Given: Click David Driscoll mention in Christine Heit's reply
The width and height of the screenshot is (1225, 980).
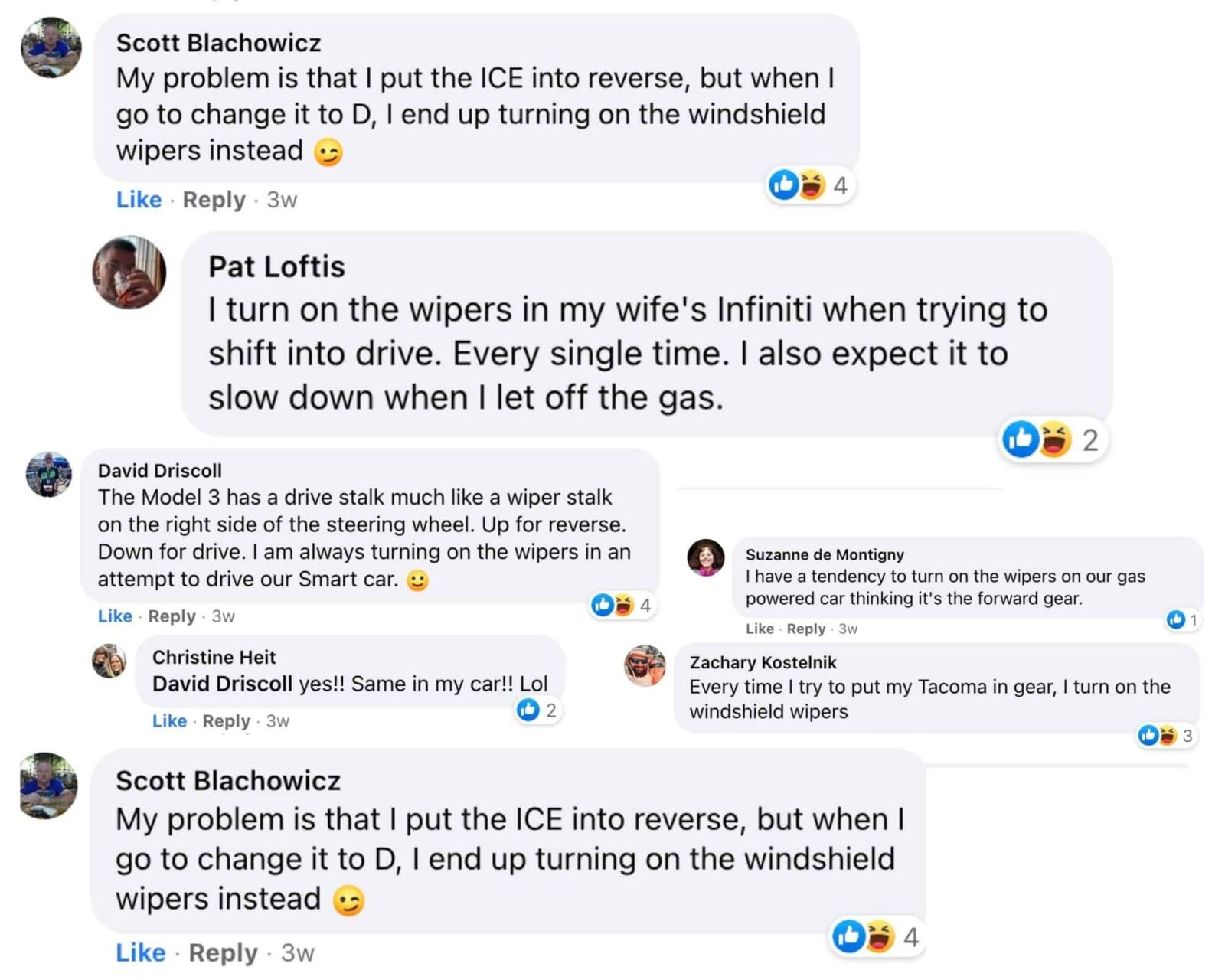Looking at the screenshot, I should pyautogui.click(x=222, y=684).
